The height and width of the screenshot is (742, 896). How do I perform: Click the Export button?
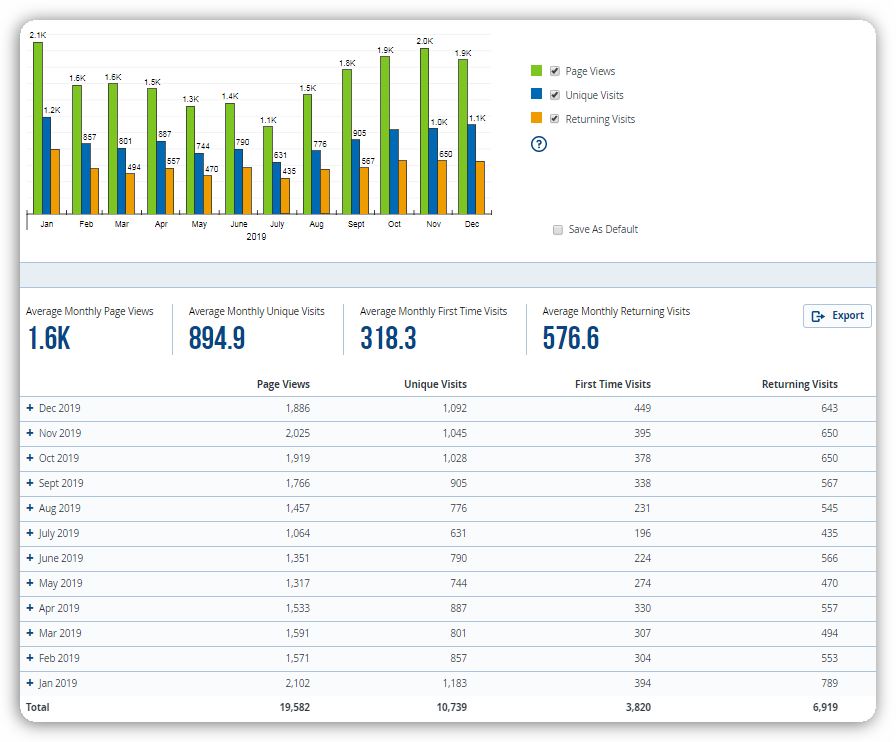(837, 316)
